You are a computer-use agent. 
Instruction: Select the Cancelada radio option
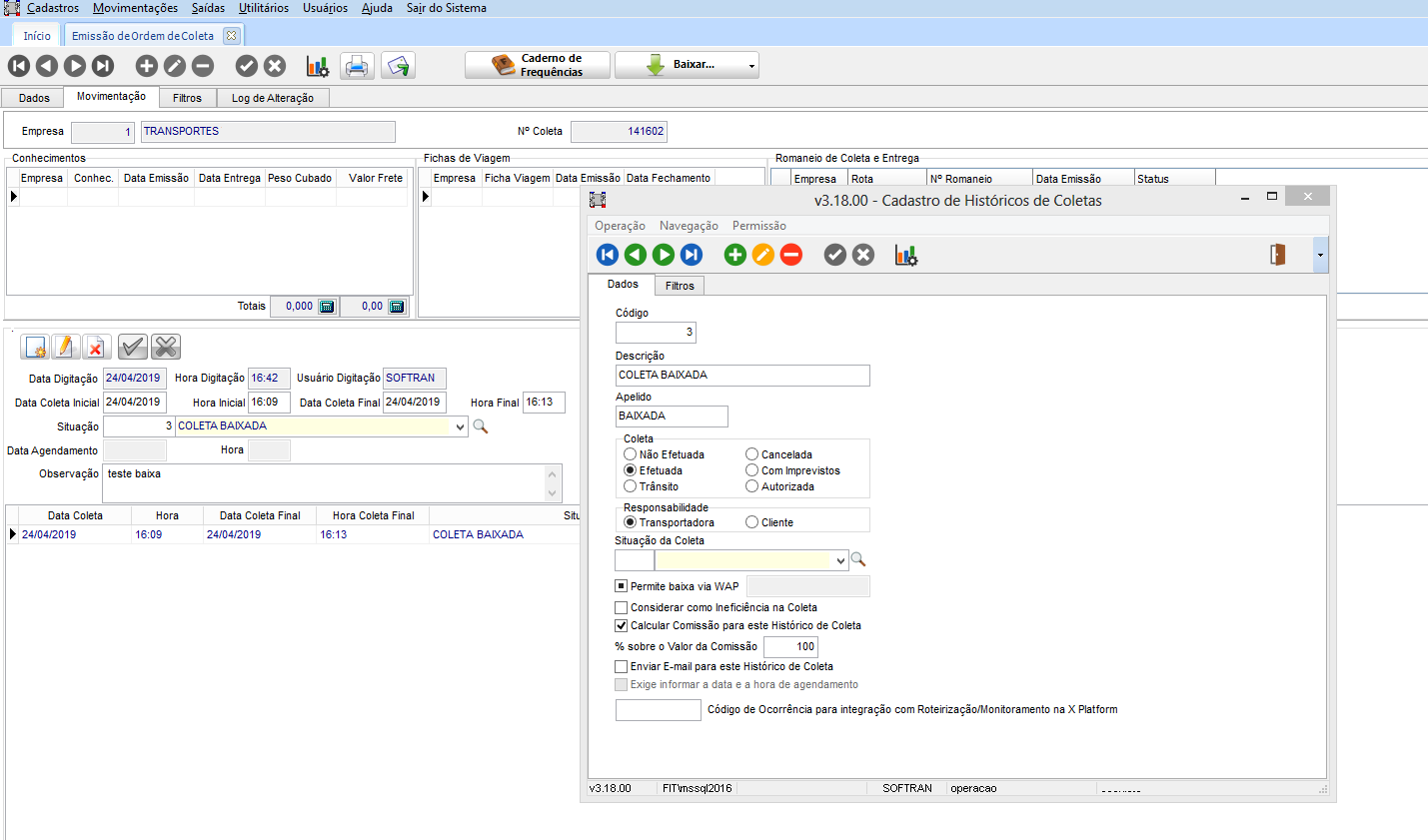(x=751, y=454)
